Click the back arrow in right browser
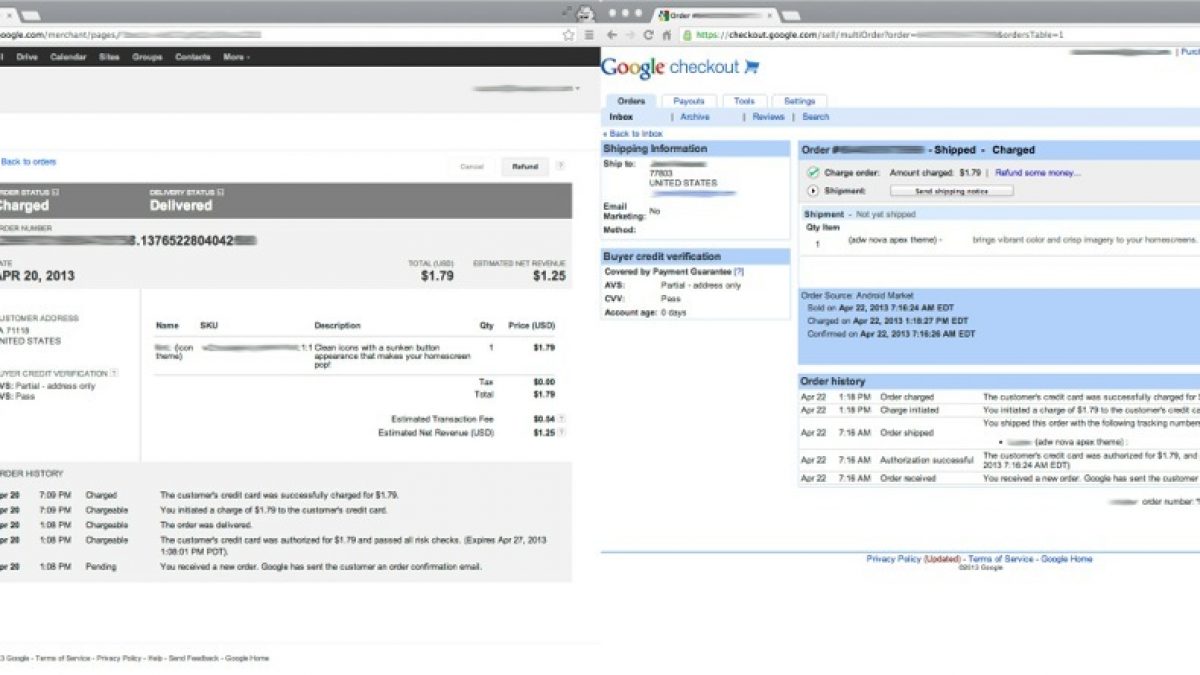 click(x=612, y=34)
